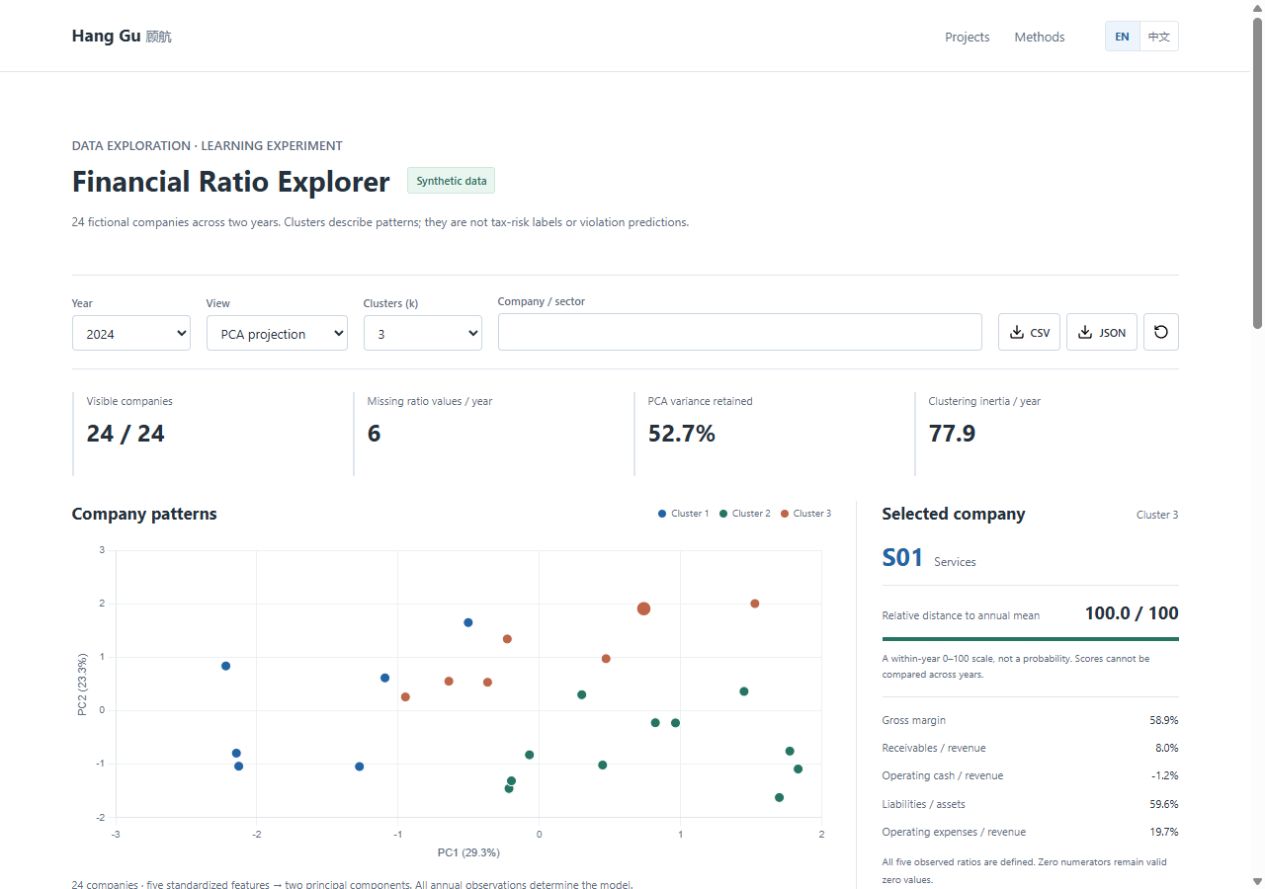
Task: Click the Visible companies 24 / 24 value
Action: (125, 433)
